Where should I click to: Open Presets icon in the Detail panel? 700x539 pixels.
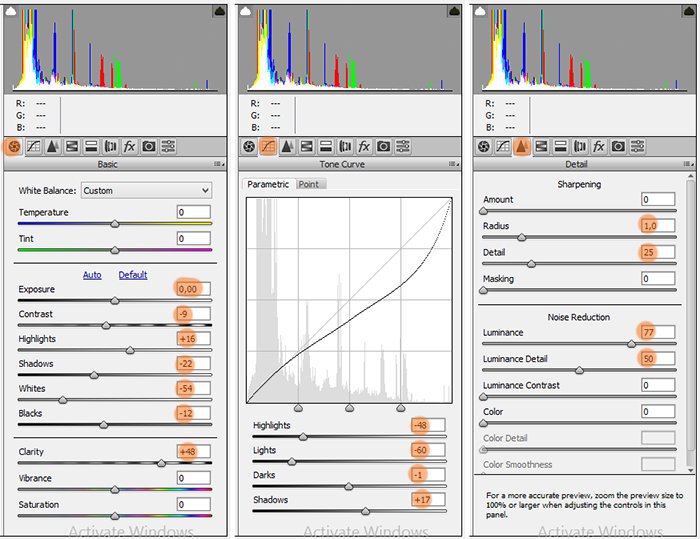coord(637,146)
